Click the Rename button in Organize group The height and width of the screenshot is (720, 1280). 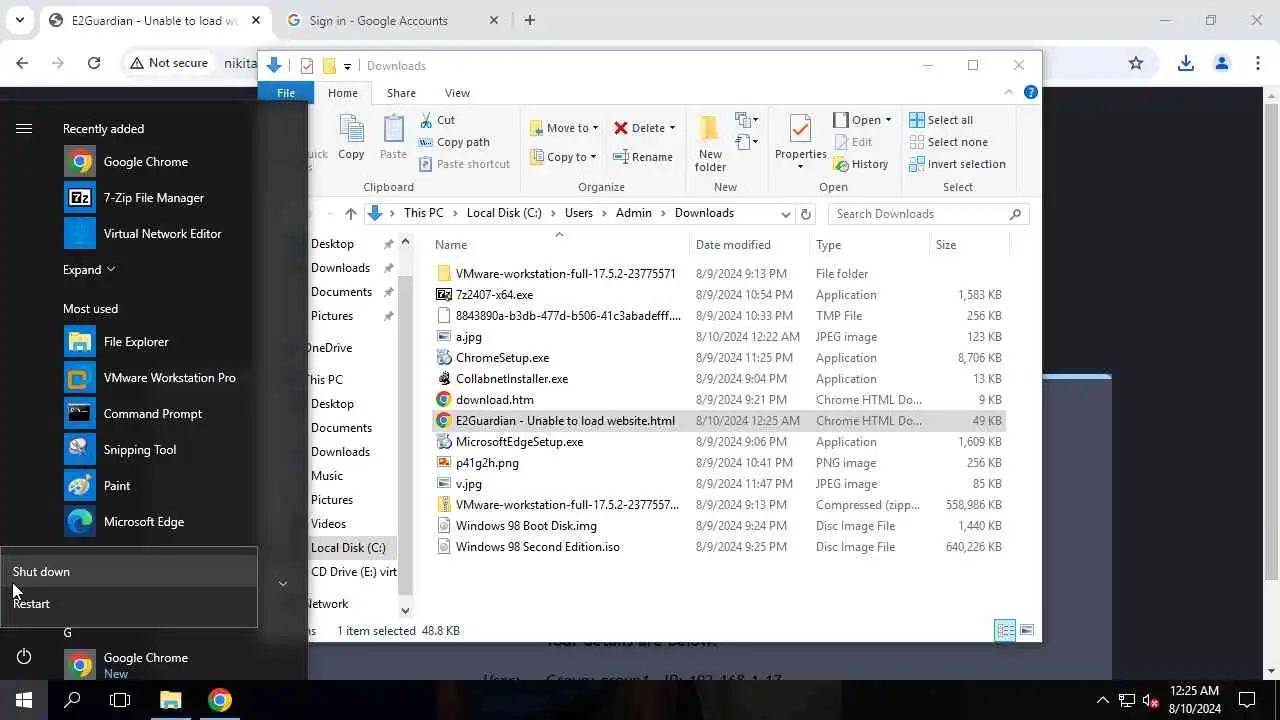click(643, 157)
